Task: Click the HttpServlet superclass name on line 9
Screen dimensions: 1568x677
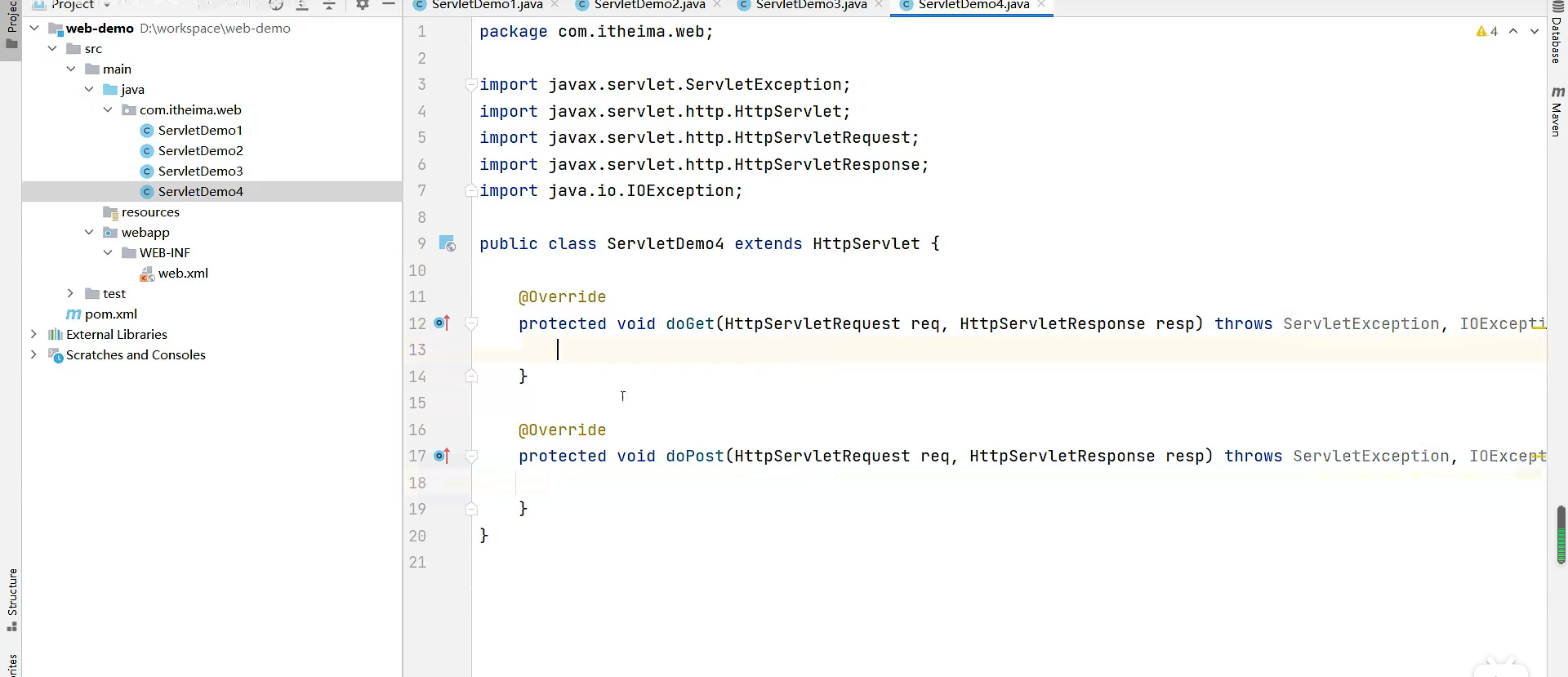Action: (x=866, y=243)
